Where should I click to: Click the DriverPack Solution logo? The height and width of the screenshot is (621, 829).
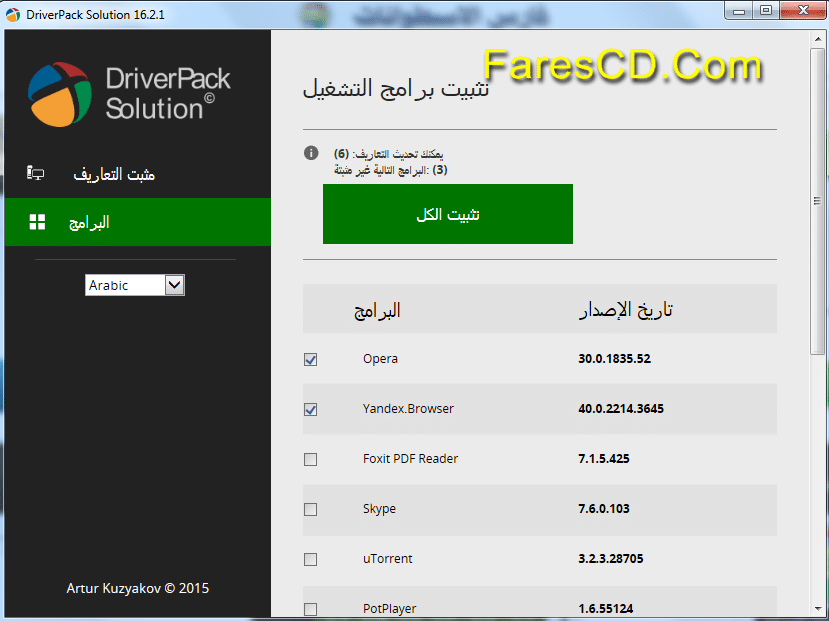(129, 94)
